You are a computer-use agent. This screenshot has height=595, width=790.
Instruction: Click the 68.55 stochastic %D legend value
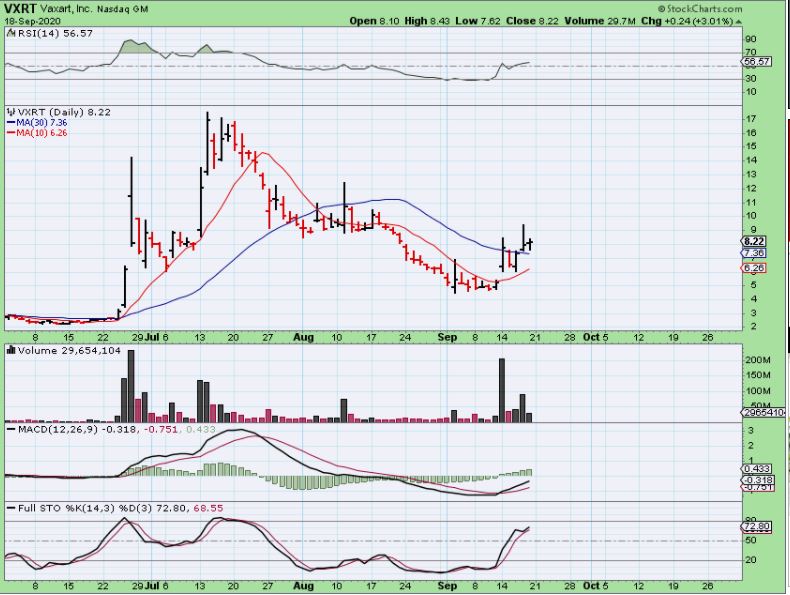pos(208,508)
